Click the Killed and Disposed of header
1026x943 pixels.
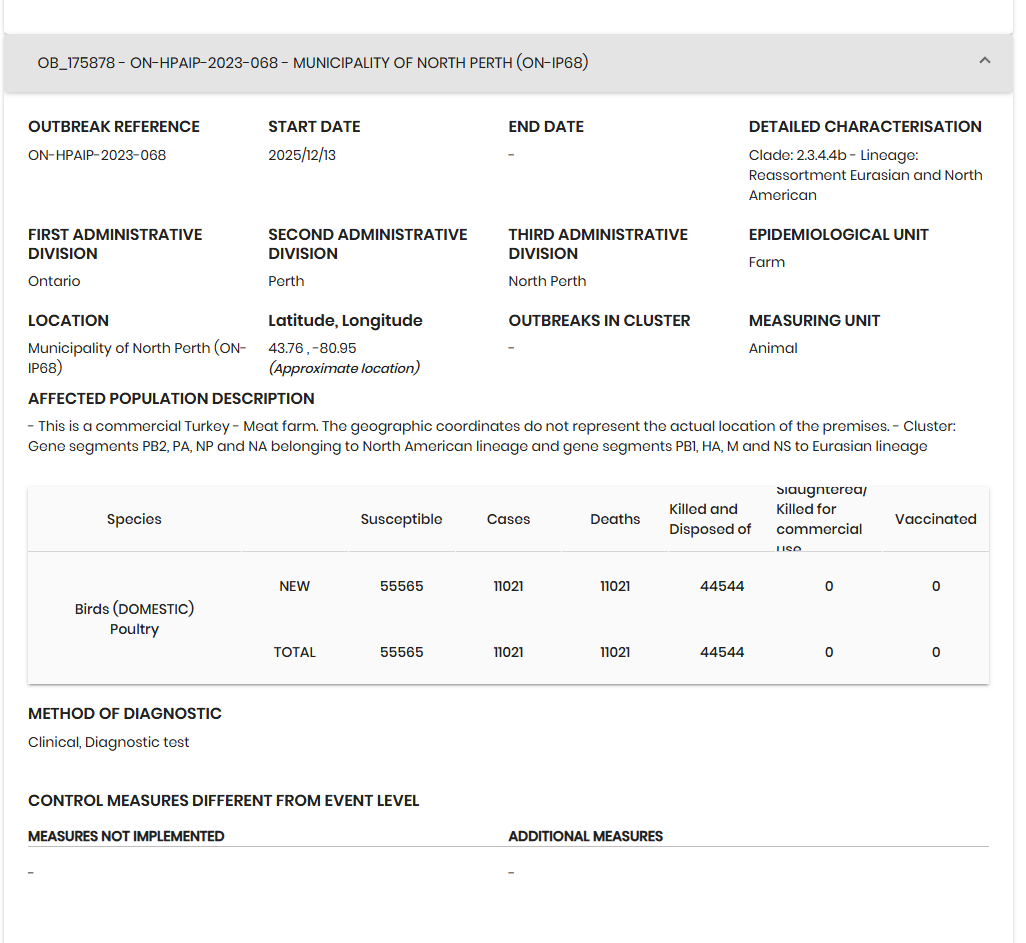[x=710, y=519]
